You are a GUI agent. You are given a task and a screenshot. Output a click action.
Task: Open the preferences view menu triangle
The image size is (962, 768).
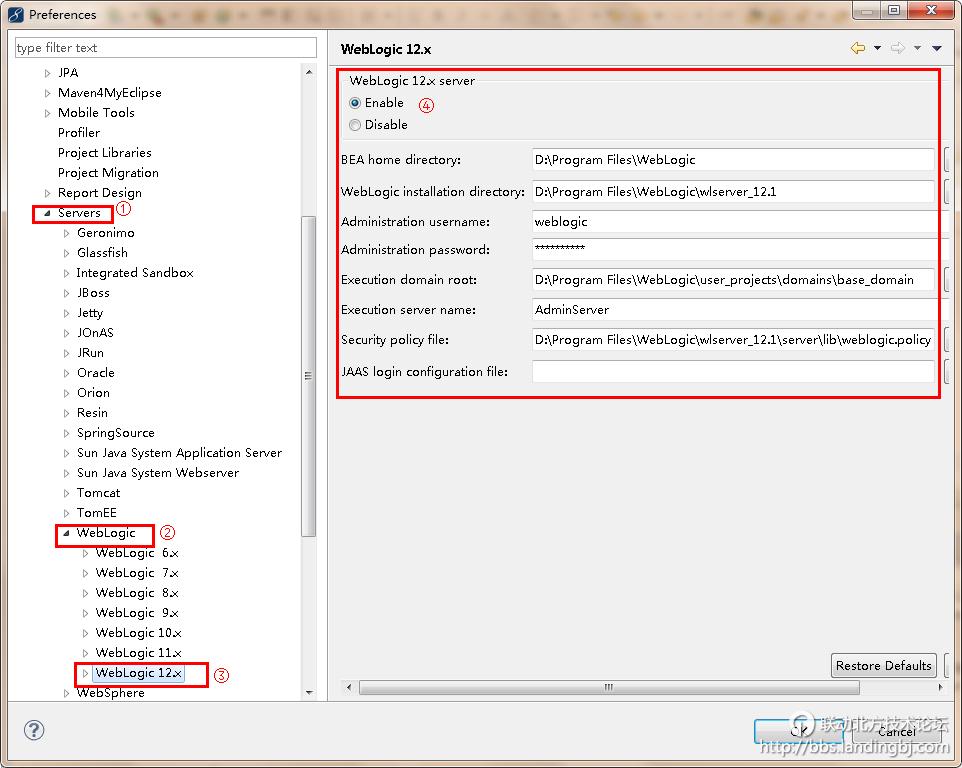point(937,48)
